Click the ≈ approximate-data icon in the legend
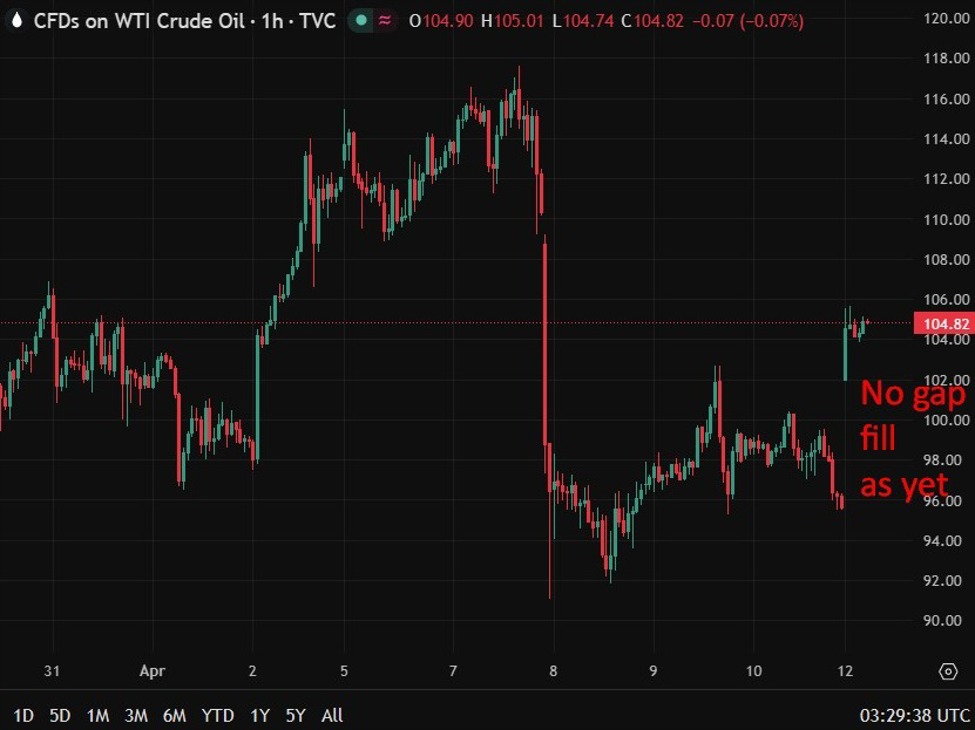975x730 pixels. (x=388, y=20)
